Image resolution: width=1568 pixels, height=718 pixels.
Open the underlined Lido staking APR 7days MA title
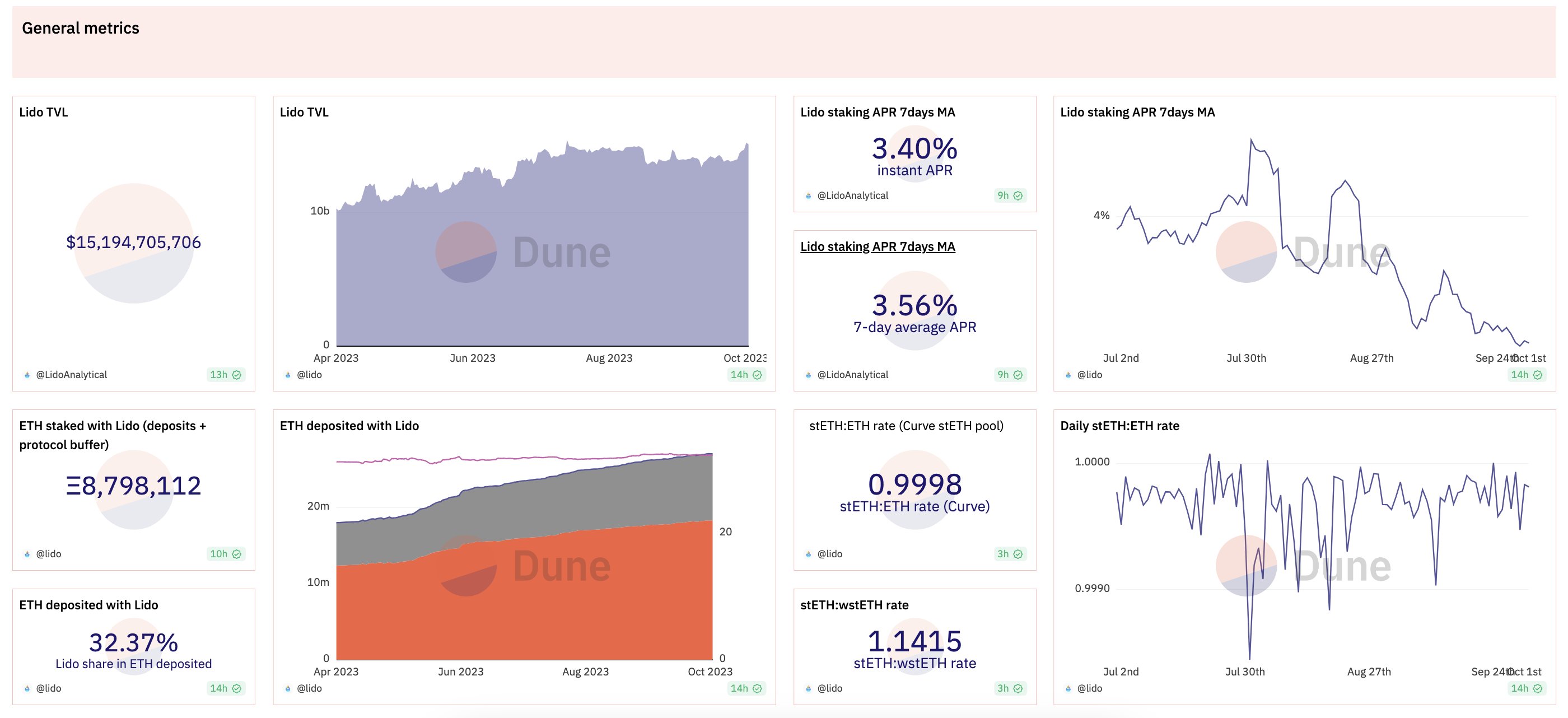coord(877,246)
